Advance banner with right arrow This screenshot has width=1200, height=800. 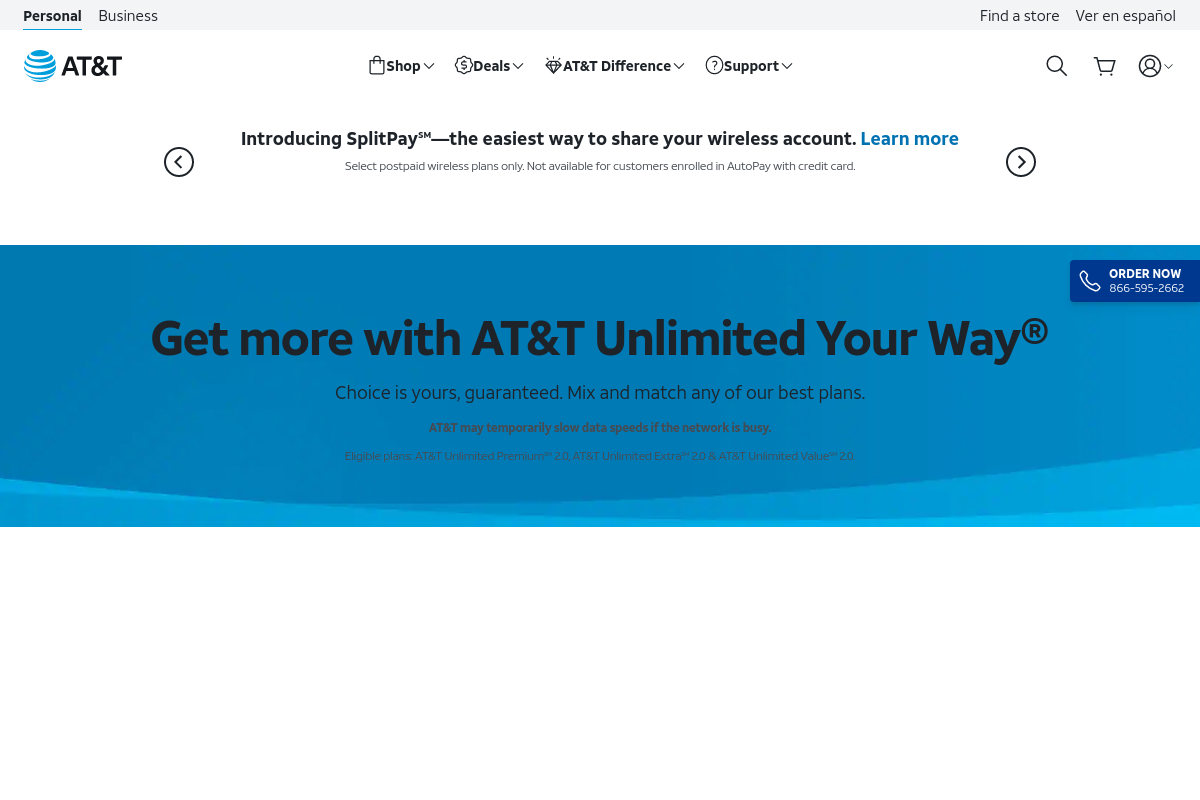(1021, 162)
